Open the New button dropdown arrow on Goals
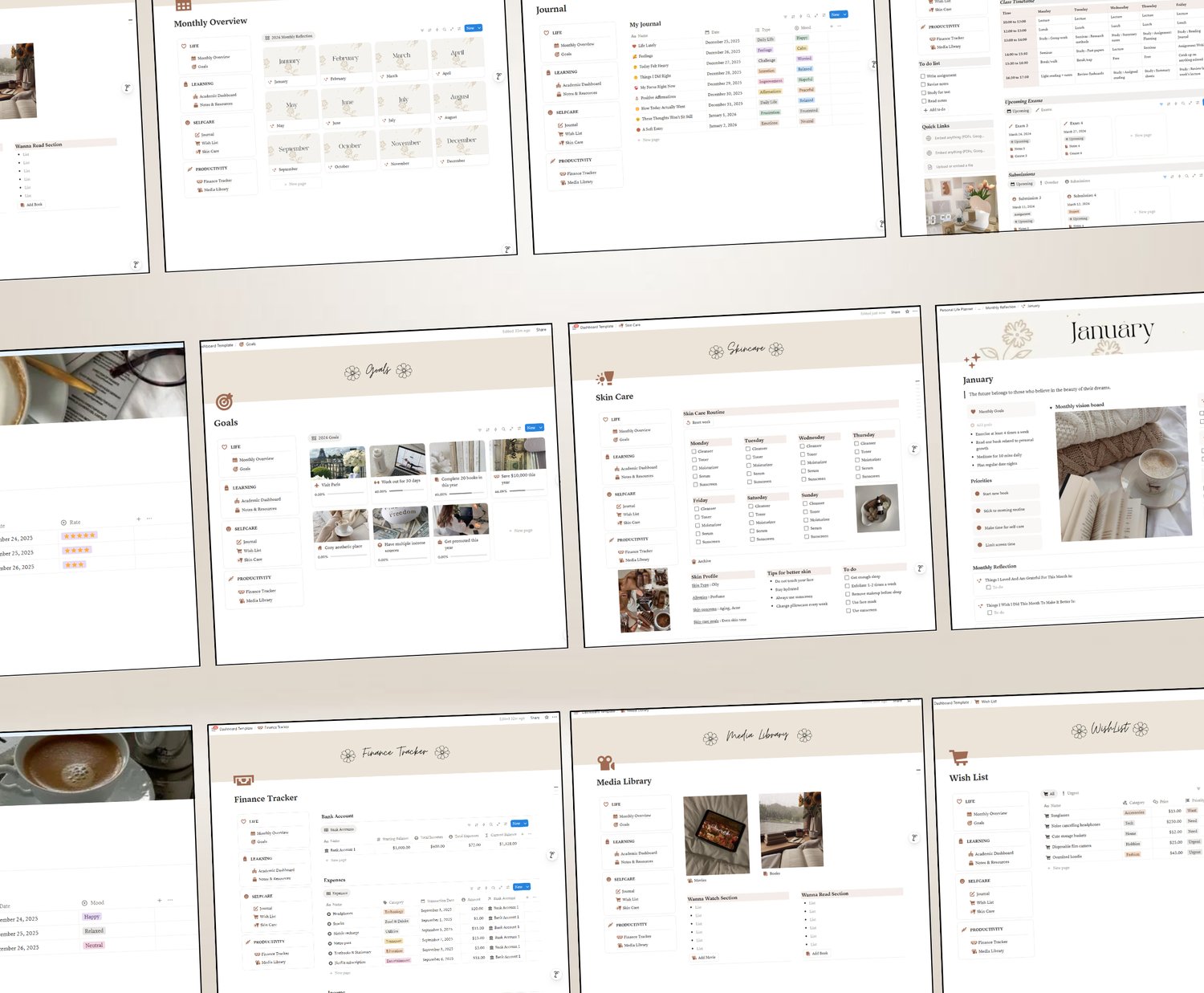 (540, 428)
